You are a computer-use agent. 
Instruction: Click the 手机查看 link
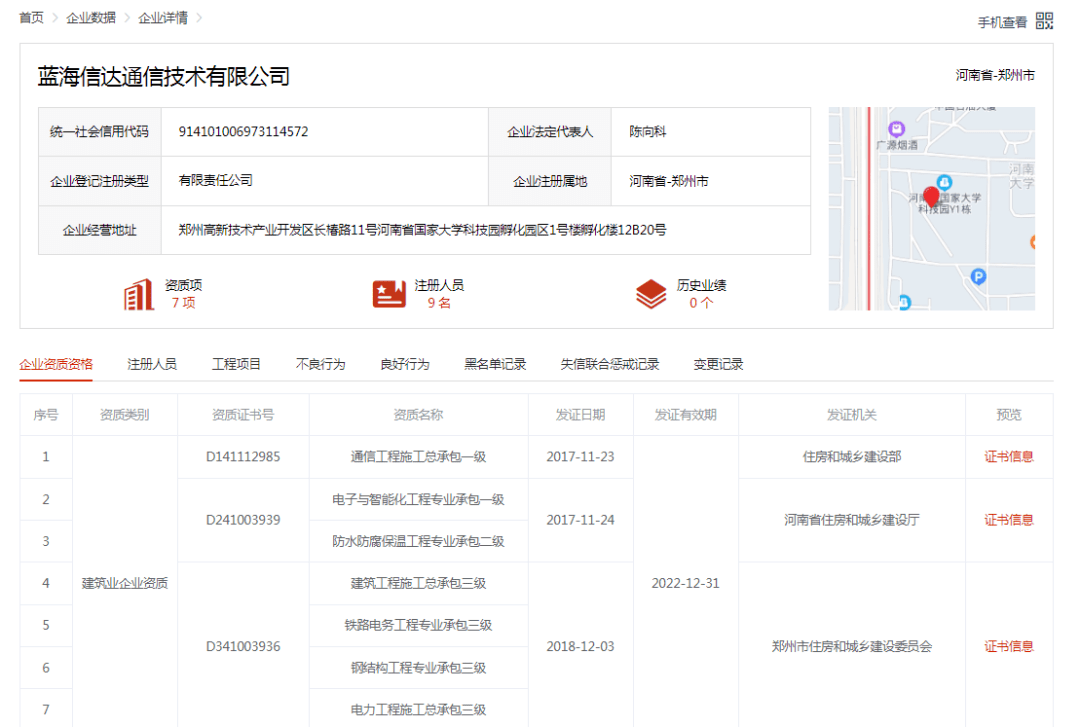(1002, 22)
